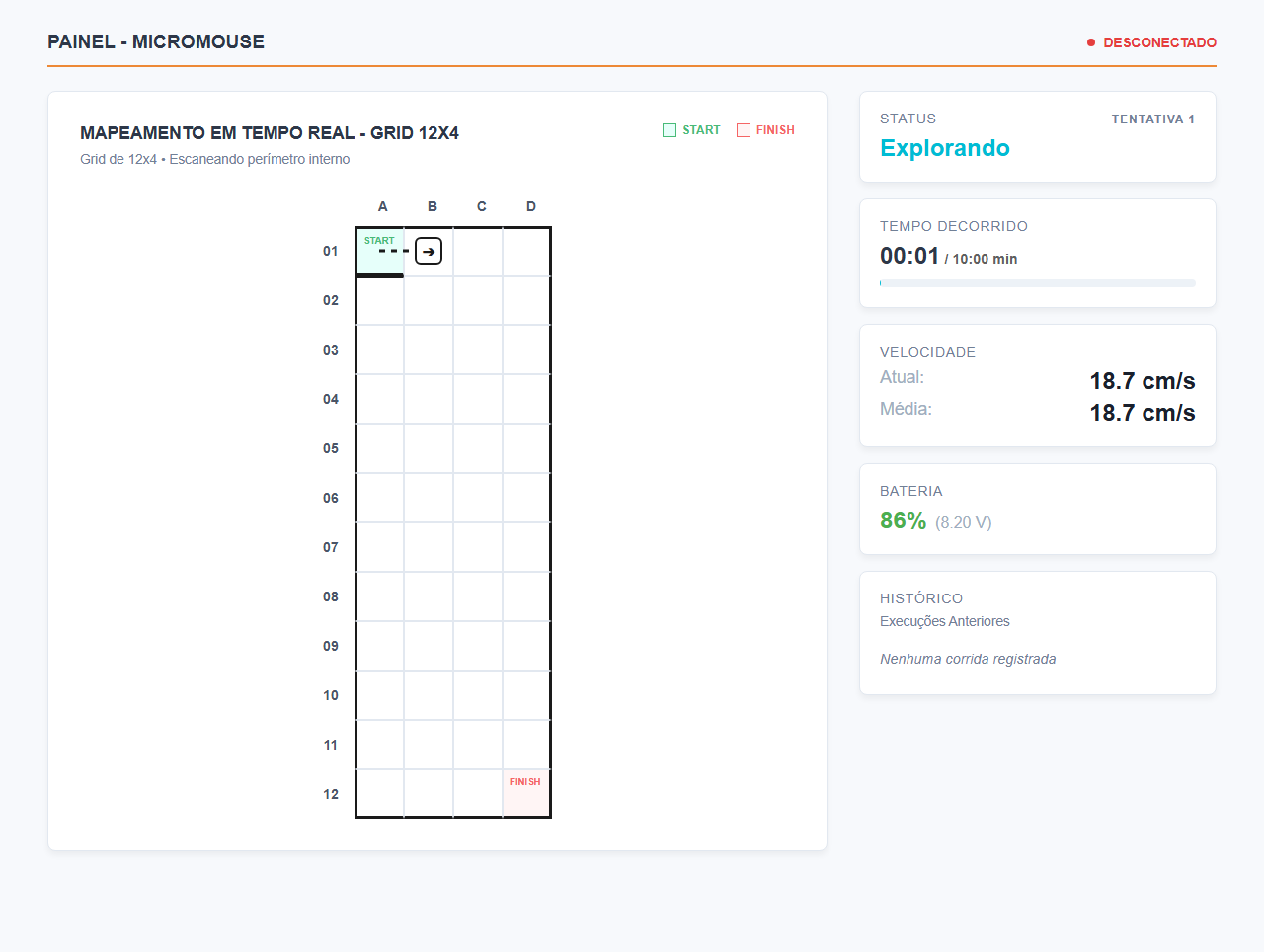Click the battery voltage (8.20 V)
Screen dimensions: 1264x952
coord(964,522)
